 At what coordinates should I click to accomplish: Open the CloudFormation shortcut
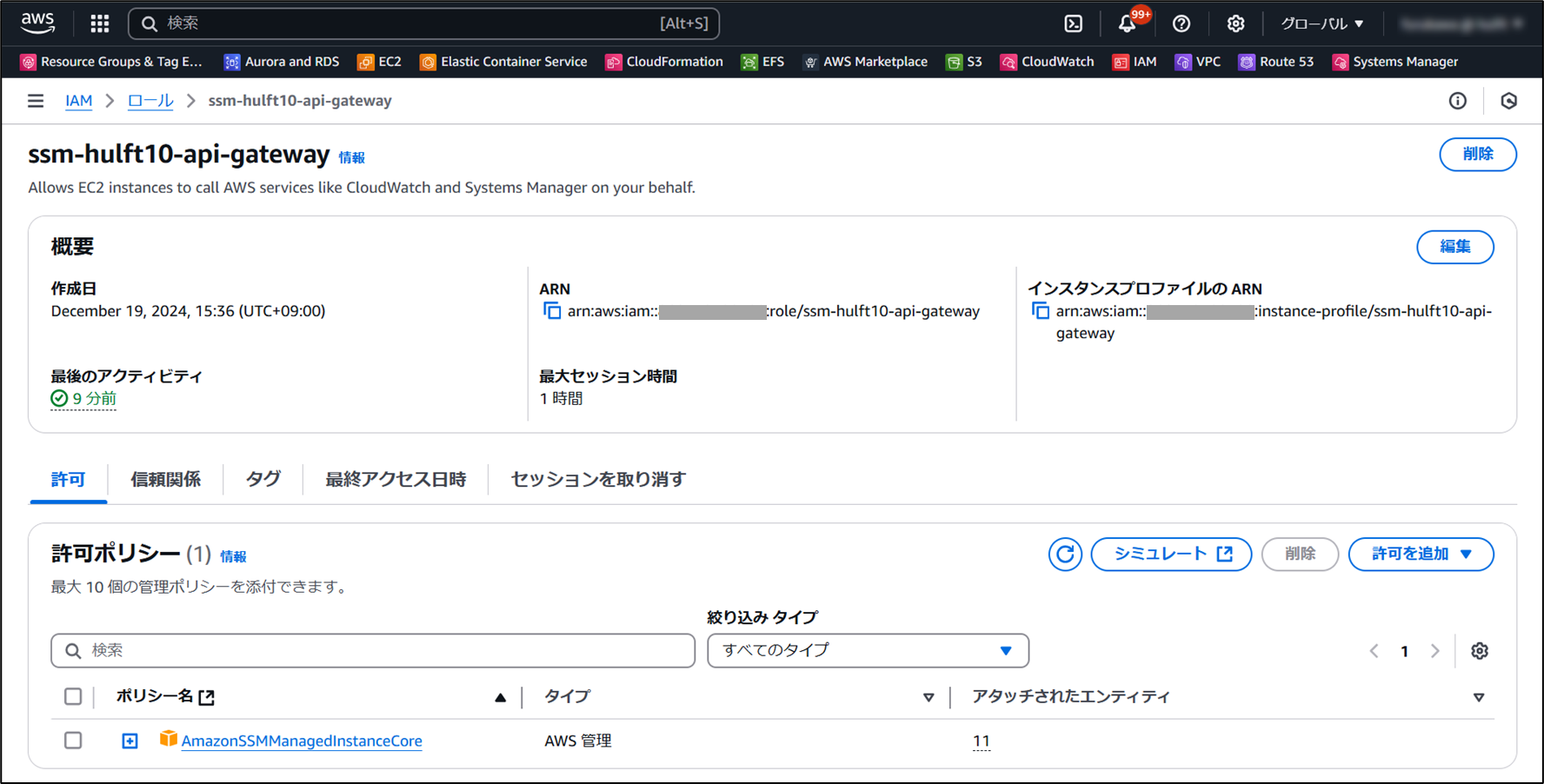(x=664, y=62)
